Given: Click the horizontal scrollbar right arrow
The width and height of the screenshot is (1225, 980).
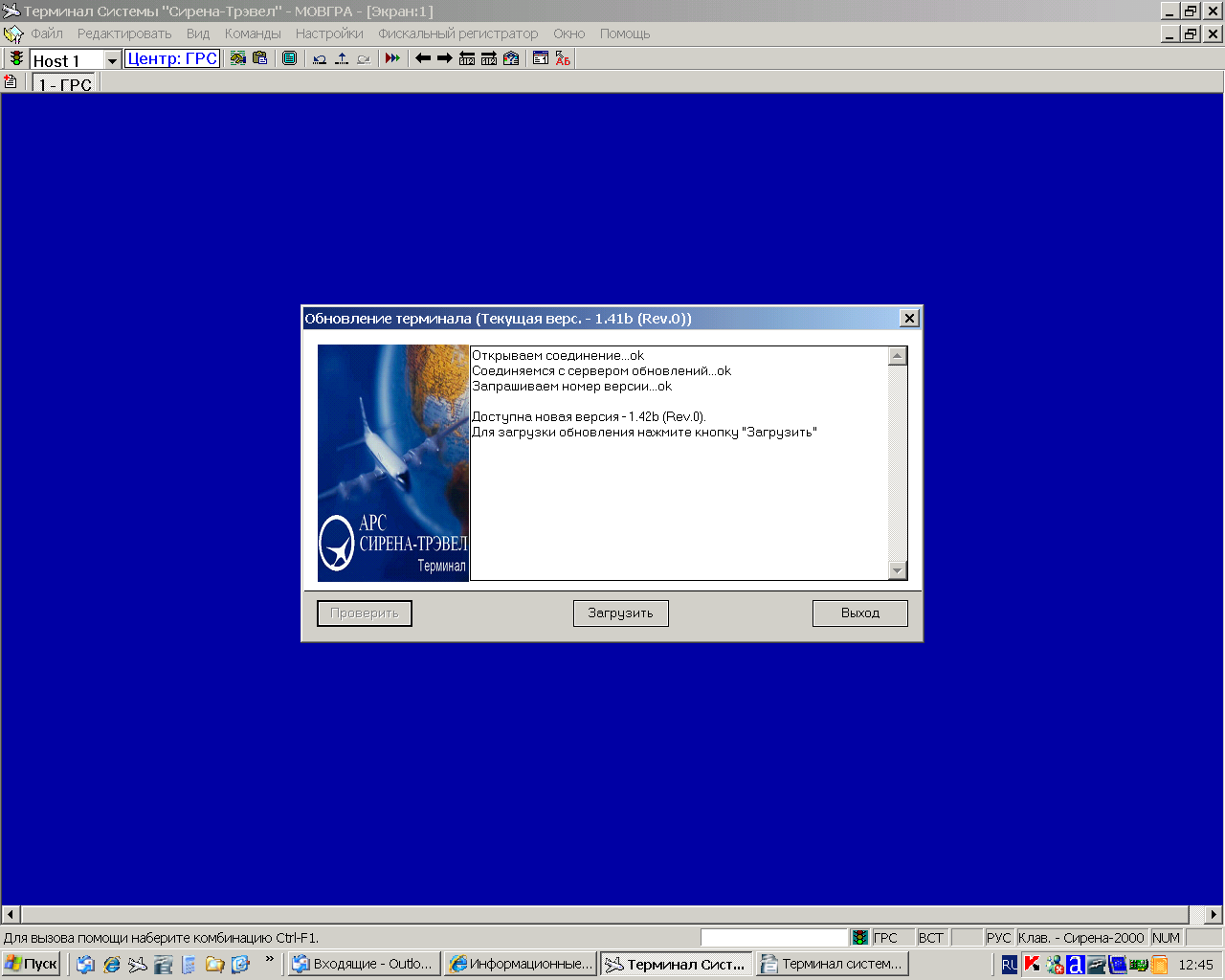Looking at the screenshot, I should point(1214,915).
